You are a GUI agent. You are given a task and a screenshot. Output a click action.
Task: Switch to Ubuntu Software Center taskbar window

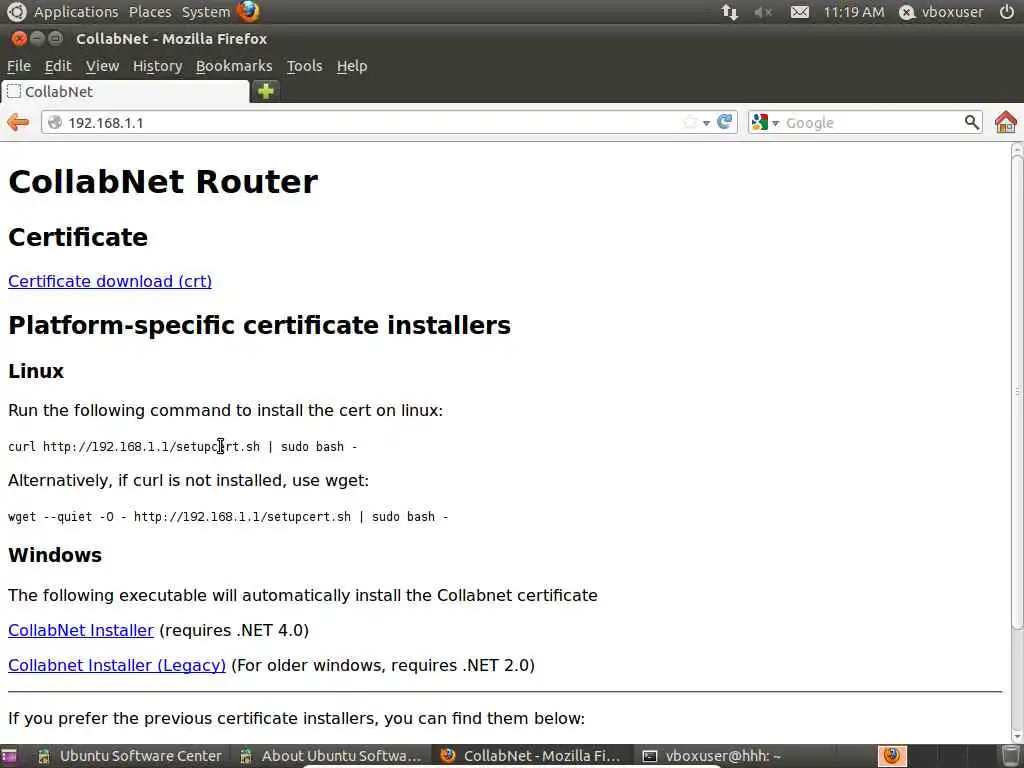tap(130, 756)
